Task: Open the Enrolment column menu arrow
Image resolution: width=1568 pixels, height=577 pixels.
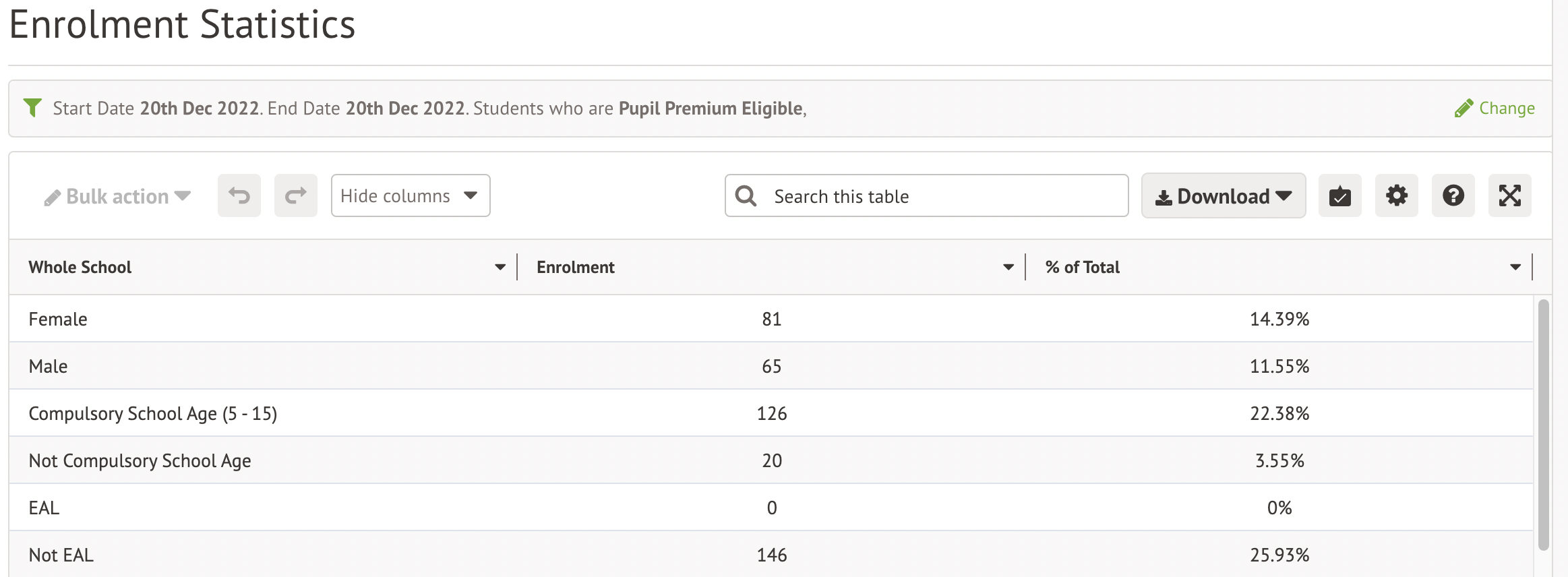Action: 1008,268
